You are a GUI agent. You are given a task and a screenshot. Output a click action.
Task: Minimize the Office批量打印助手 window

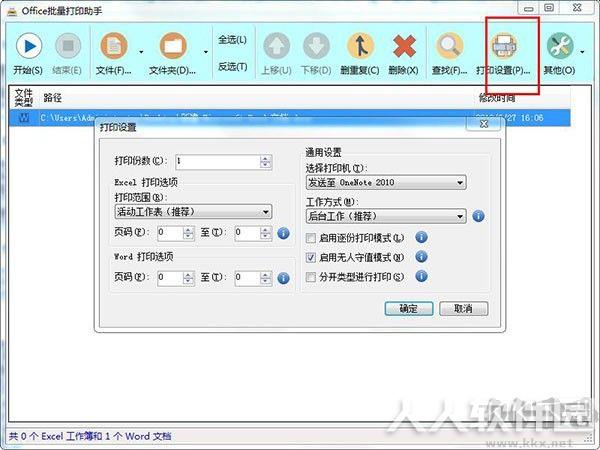point(528,8)
